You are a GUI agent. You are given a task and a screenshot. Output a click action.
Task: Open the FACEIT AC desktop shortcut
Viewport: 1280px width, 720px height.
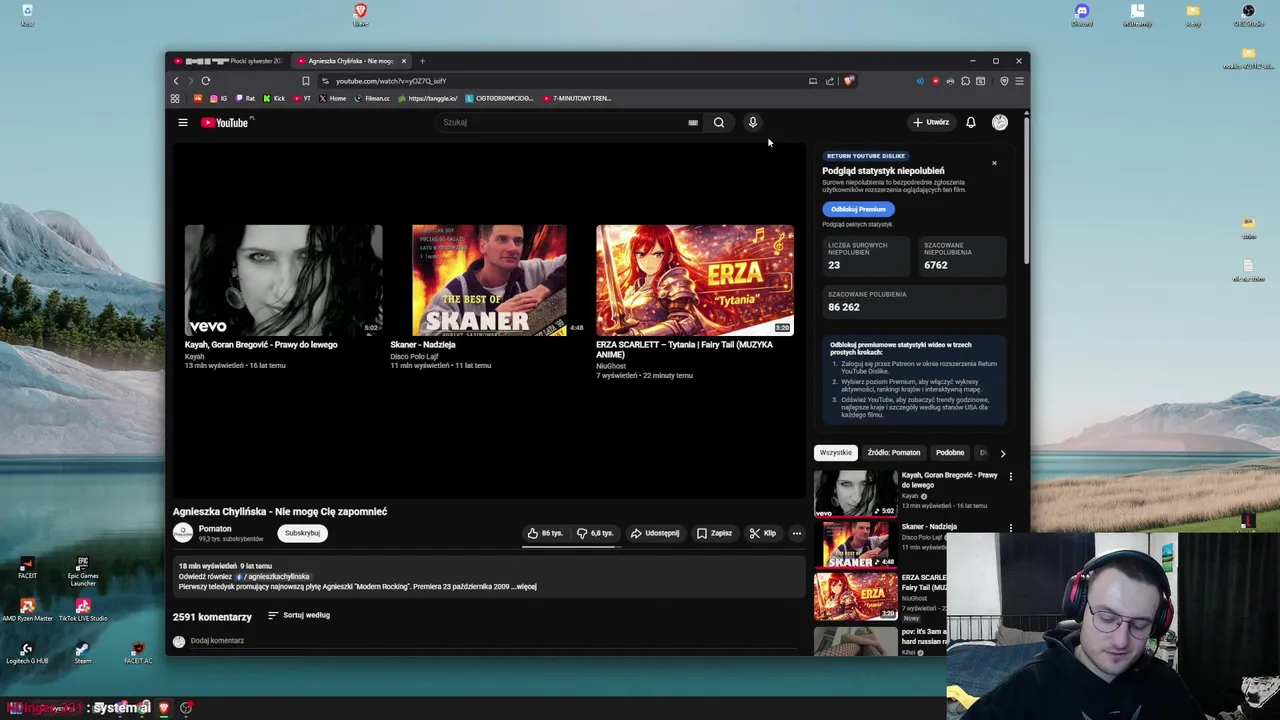138,652
